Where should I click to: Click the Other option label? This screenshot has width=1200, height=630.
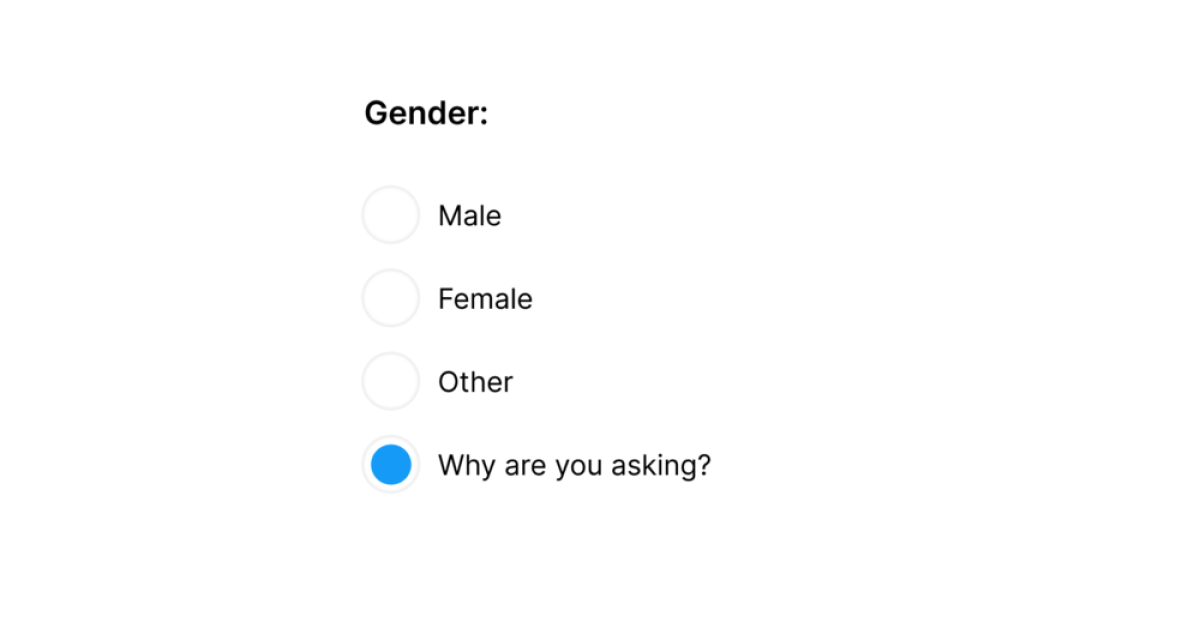(475, 381)
